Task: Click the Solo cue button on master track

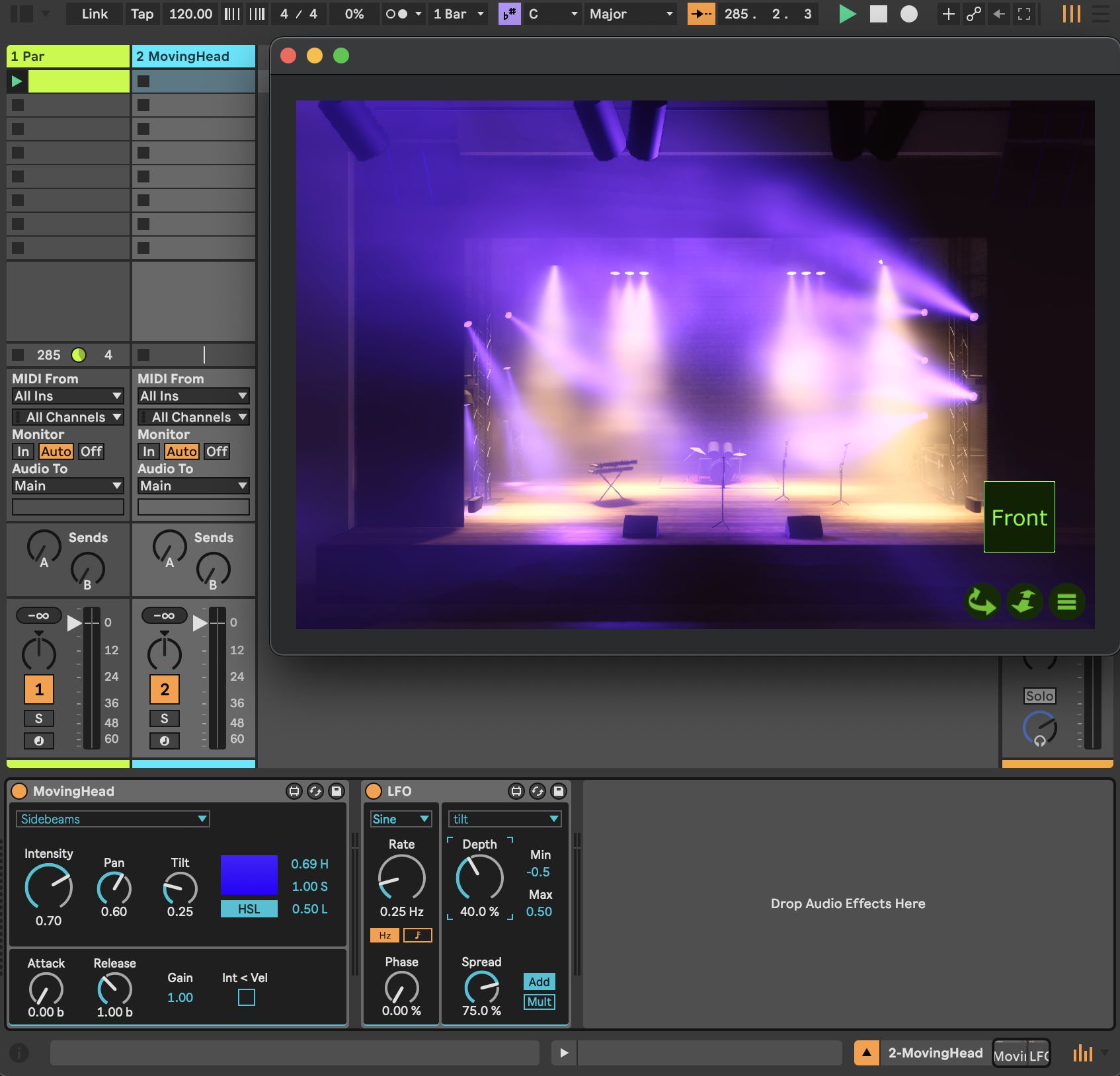Action: (1040, 696)
